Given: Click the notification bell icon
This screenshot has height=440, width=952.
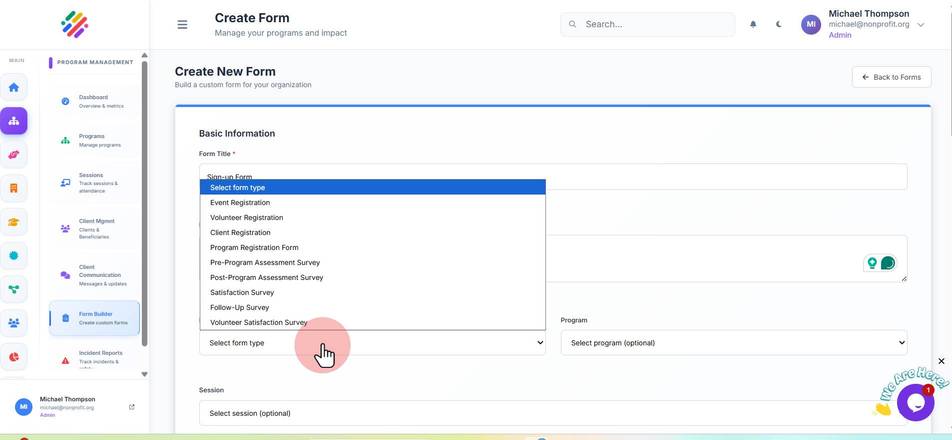Looking at the screenshot, I should [x=753, y=25].
